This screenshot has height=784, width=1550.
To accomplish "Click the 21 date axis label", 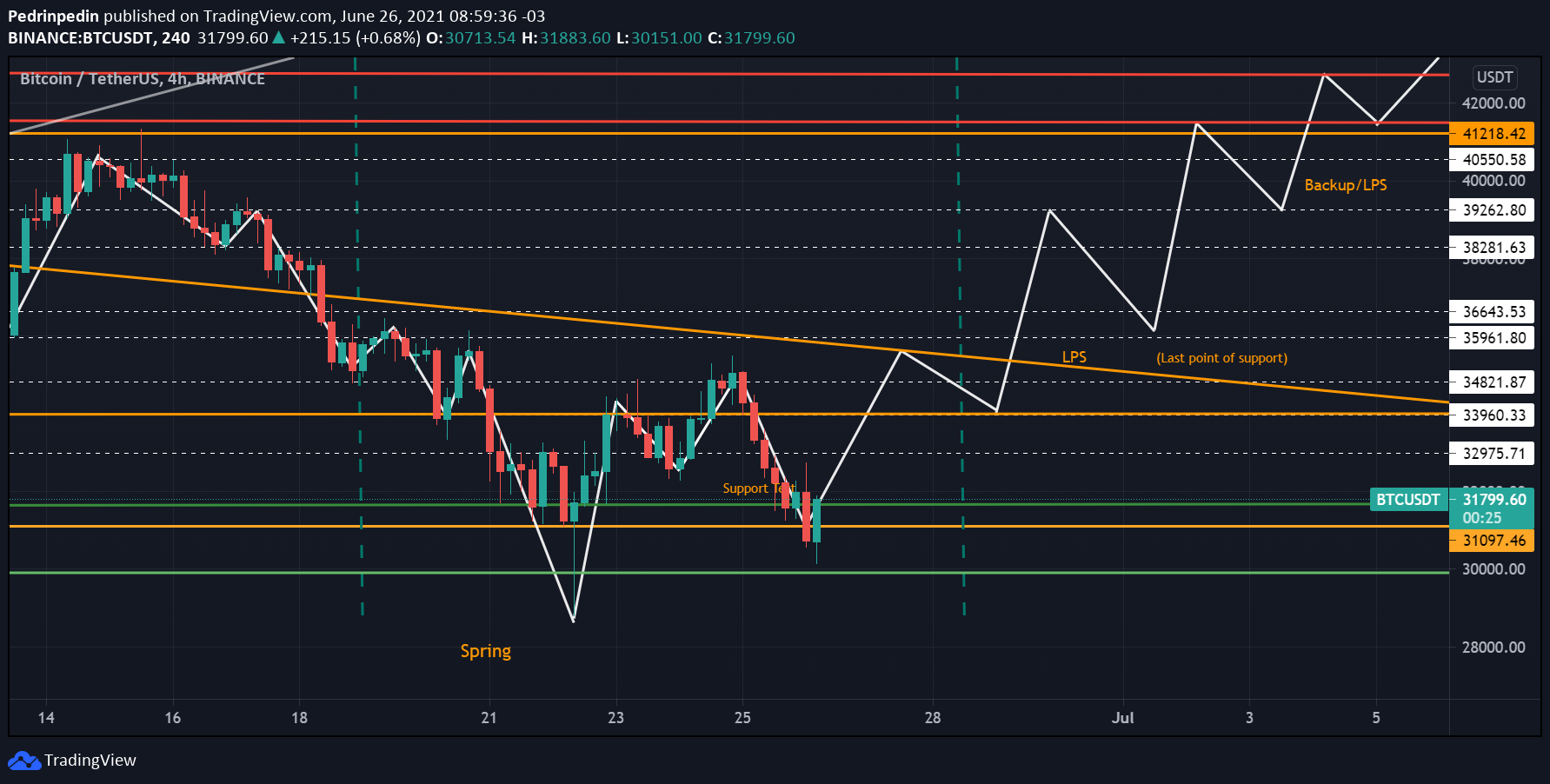I will click(x=489, y=718).
